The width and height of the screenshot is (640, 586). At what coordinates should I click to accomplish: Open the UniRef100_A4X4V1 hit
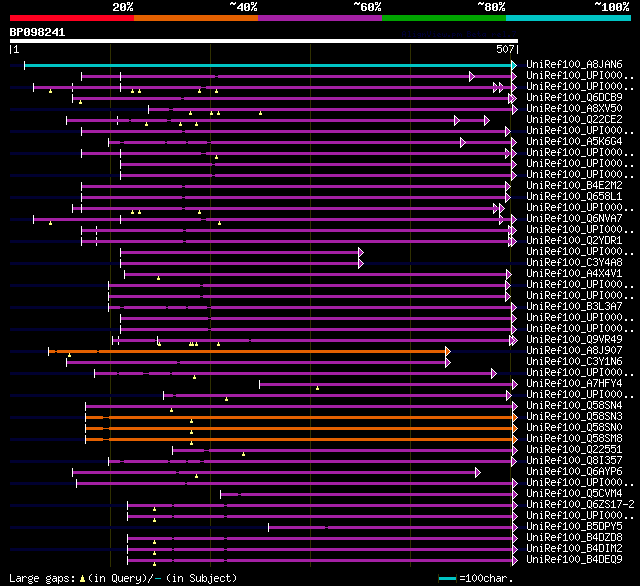pos(574,274)
